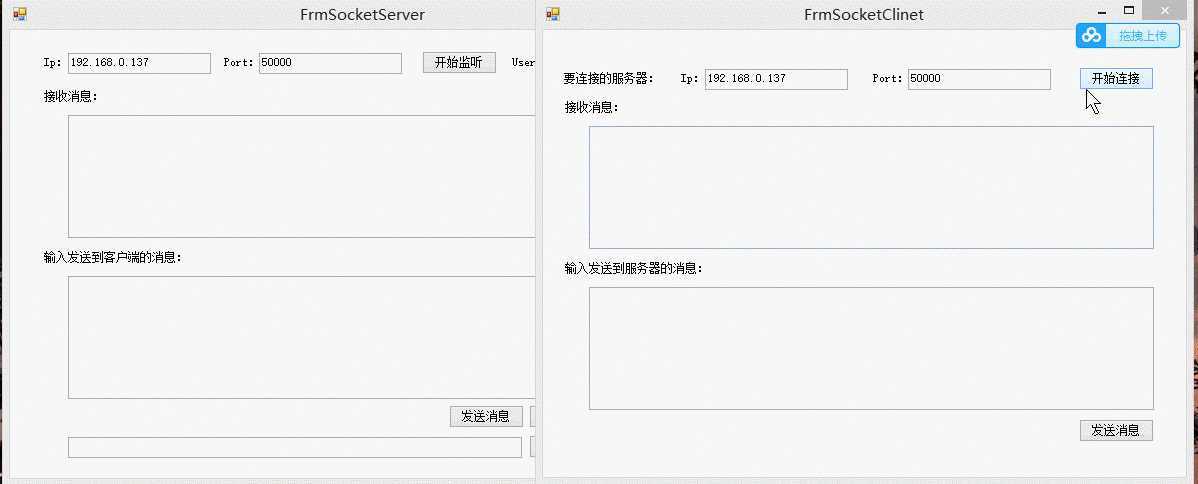Click the FrmSocketServer title text
The height and width of the screenshot is (484, 1198).
pos(362,15)
